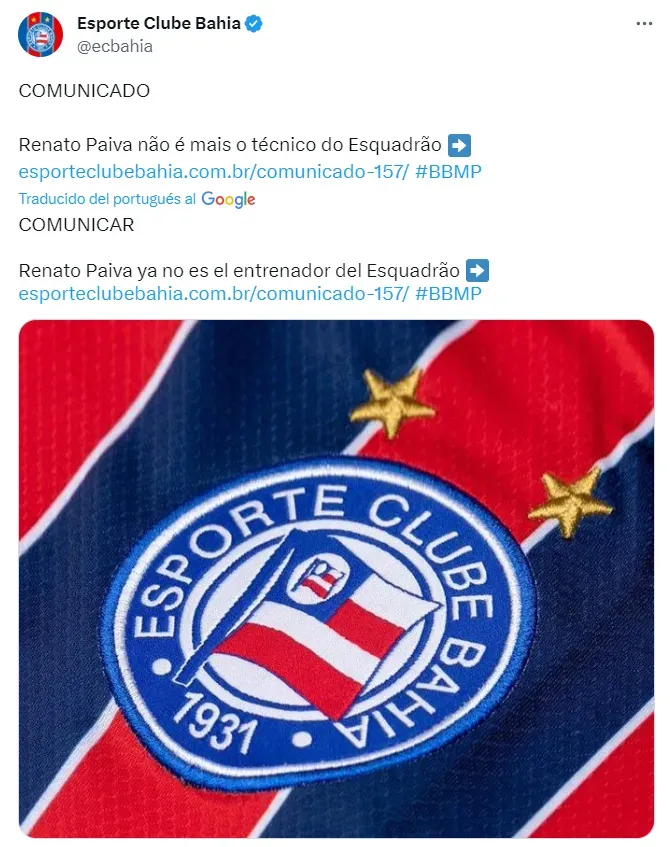The height and width of the screenshot is (847, 670).
Task: Click 'Traducido del portugués al' translation label
Action: tap(107, 199)
